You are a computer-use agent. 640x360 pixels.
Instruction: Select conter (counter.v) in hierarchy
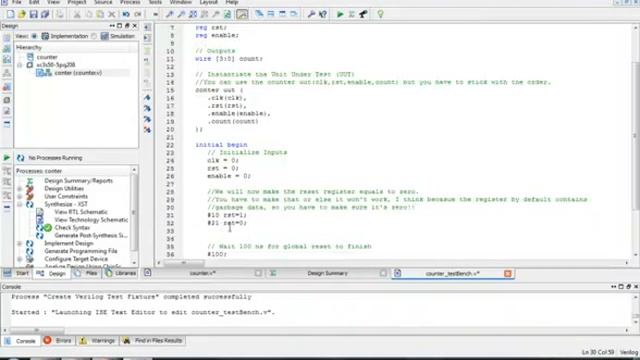pyautogui.click(x=78, y=73)
